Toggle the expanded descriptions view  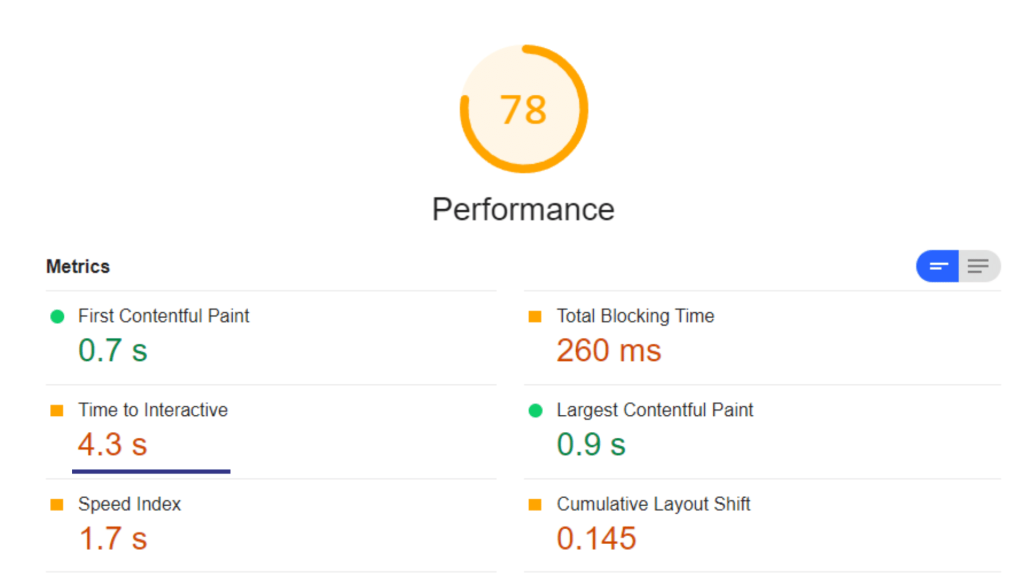(979, 266)
